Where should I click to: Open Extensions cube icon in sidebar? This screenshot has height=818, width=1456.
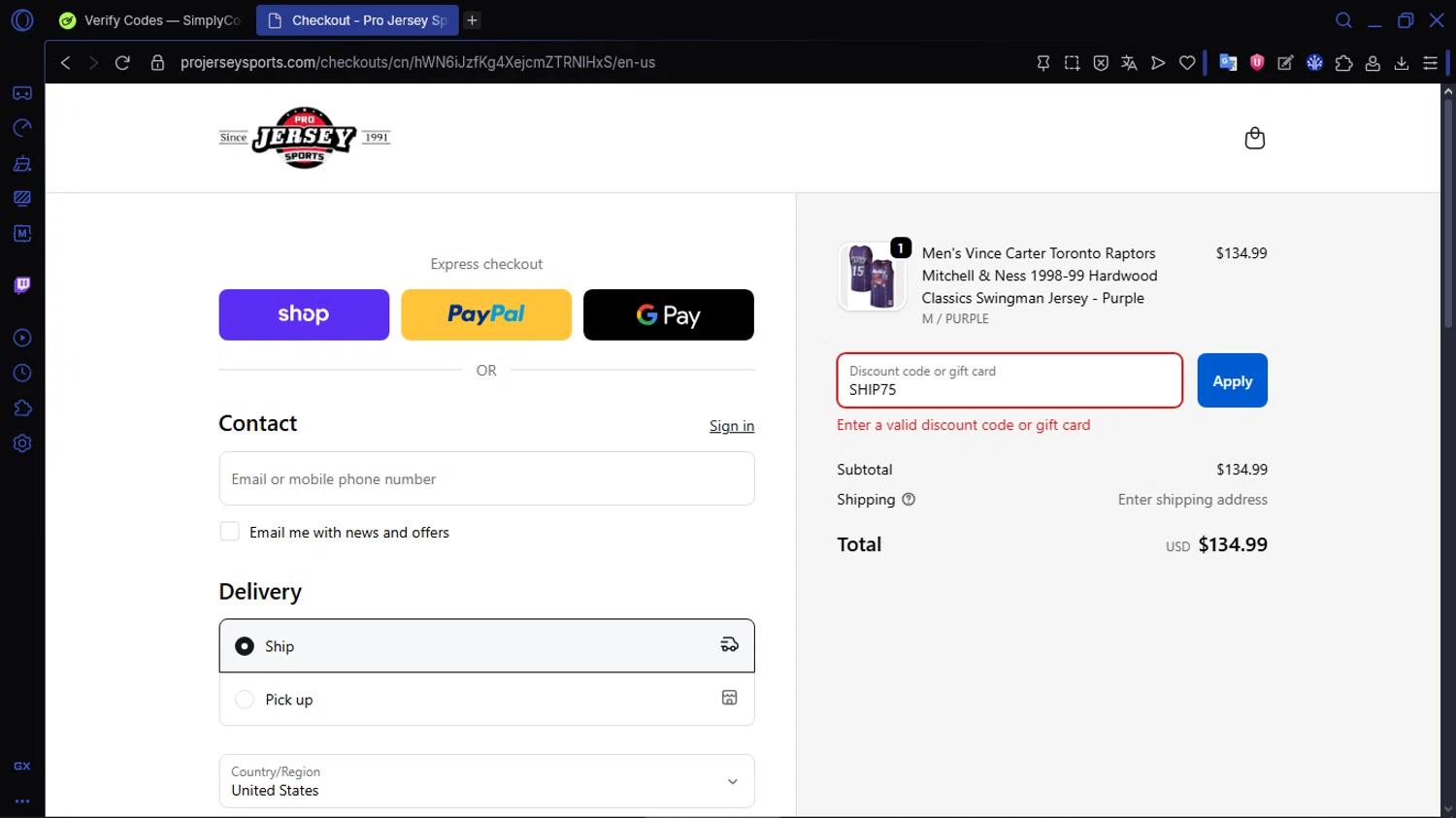(22, 408)
